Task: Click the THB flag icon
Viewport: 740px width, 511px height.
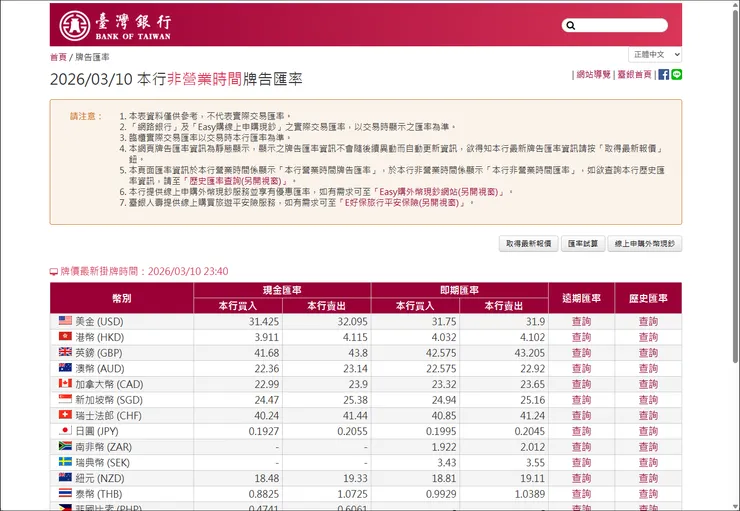Action: point(65,493)
